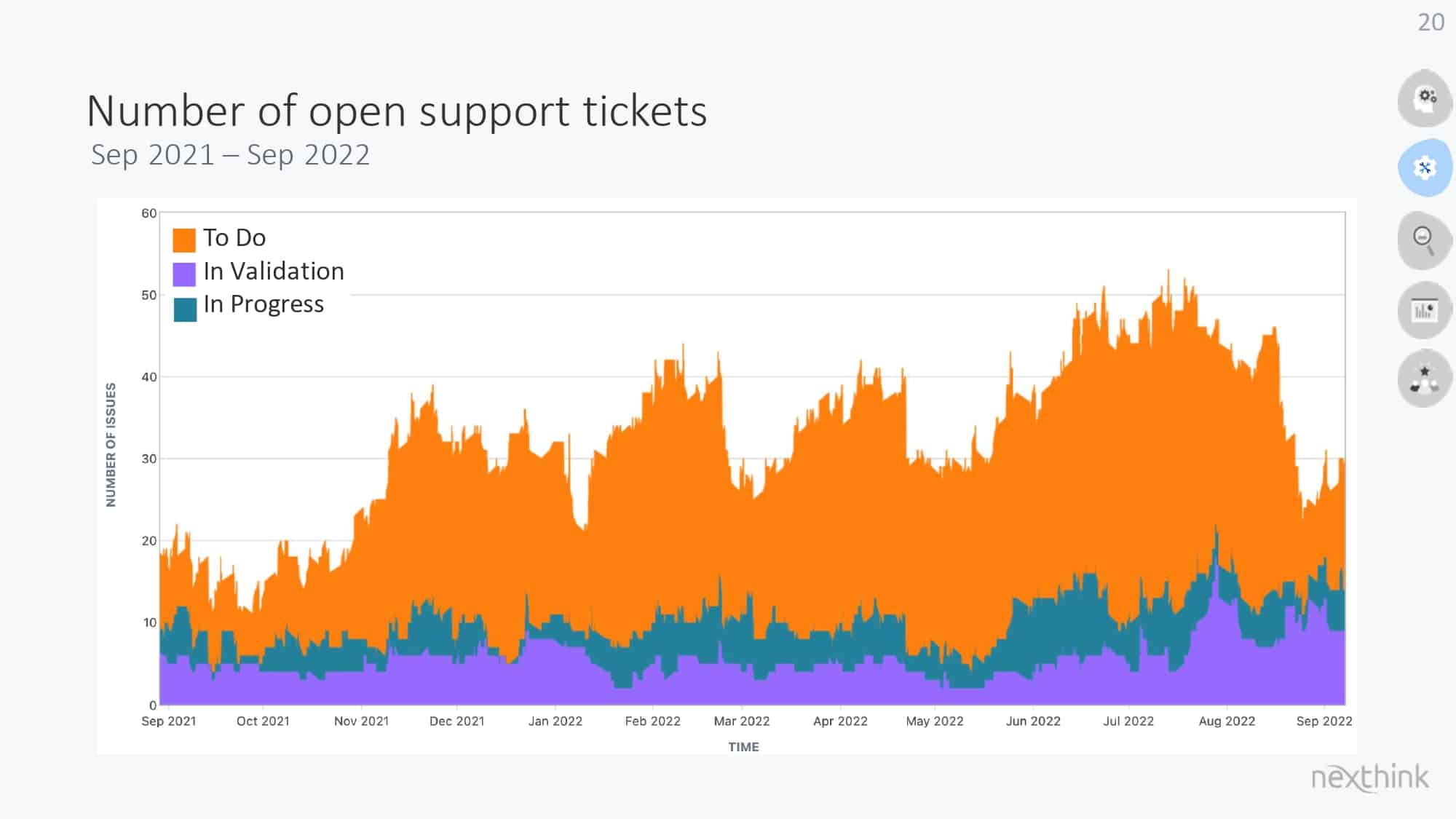
Task: Click the teal In Progress legend swatch
Action: (x=185, y=309)
